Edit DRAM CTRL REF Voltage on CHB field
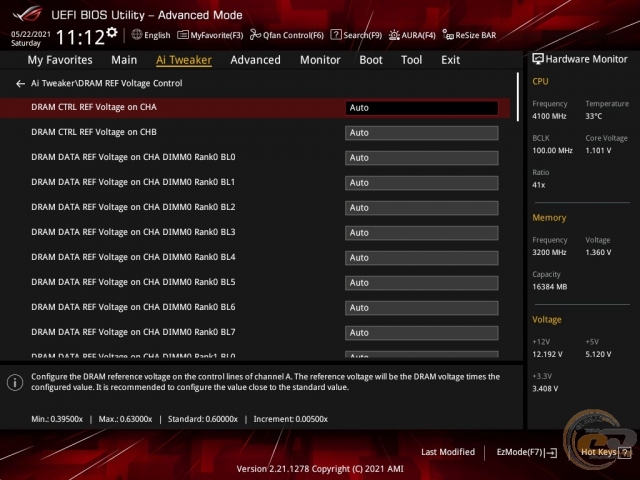Image resolution: width=640 pixels, height=480 pixels. point(422,133)
